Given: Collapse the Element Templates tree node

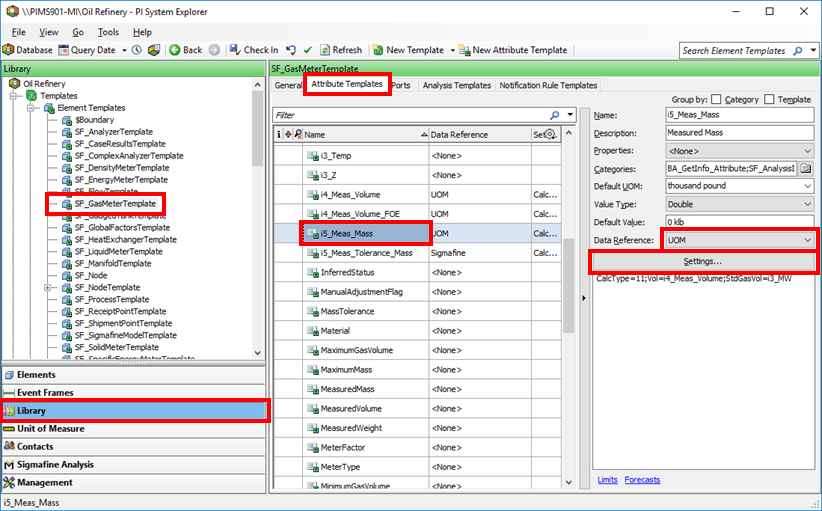Looking at the screenshot, I should 30,108.
